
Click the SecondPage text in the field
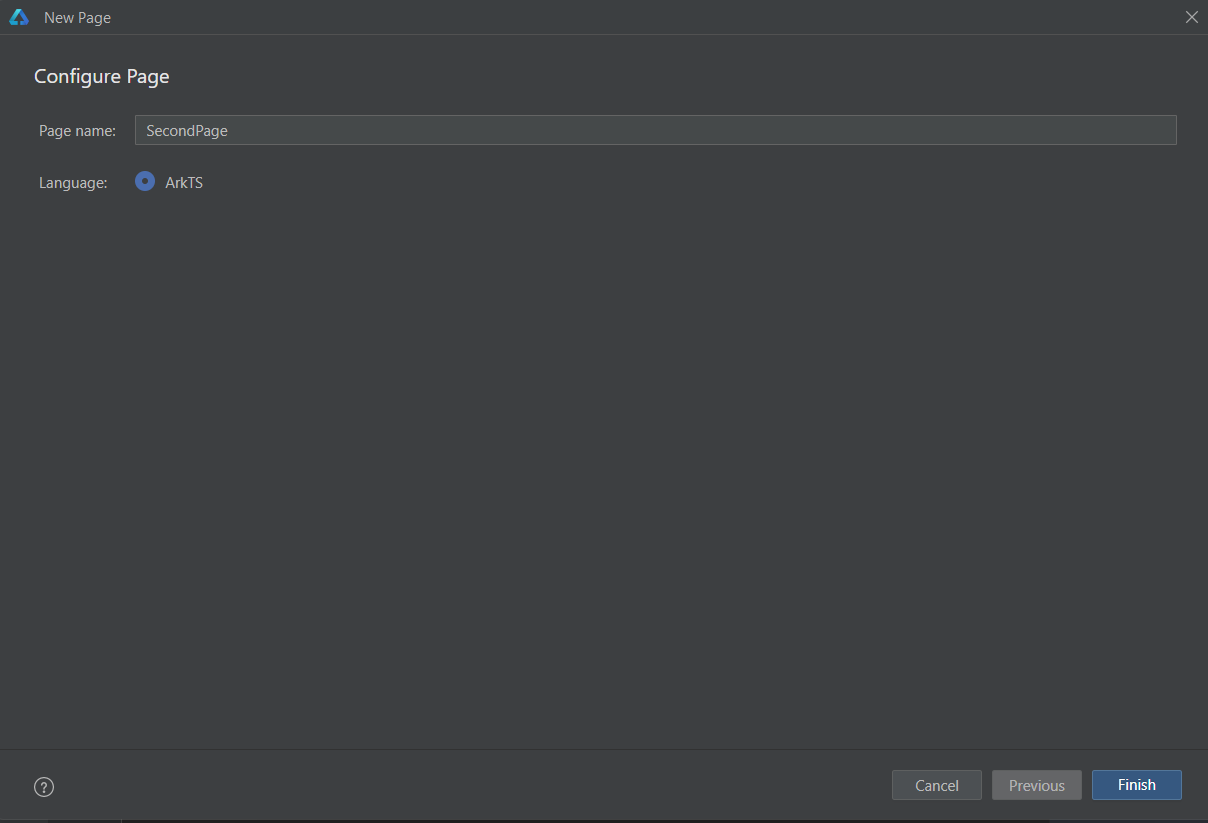coord(187,131)
